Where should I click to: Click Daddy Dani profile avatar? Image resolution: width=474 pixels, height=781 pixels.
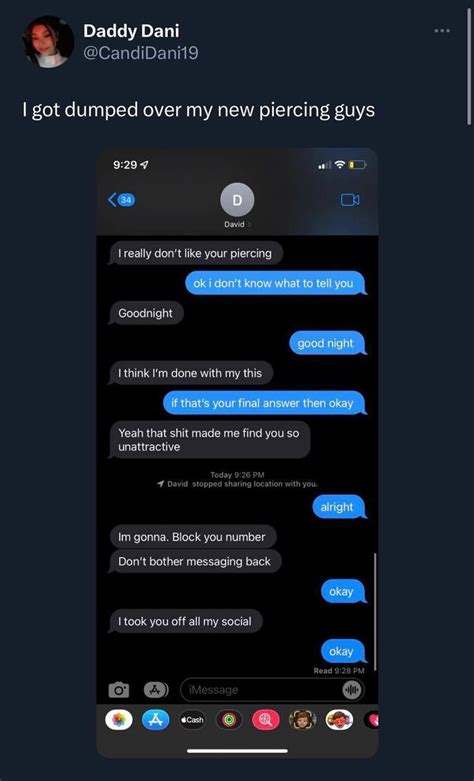tap(48, 41)
